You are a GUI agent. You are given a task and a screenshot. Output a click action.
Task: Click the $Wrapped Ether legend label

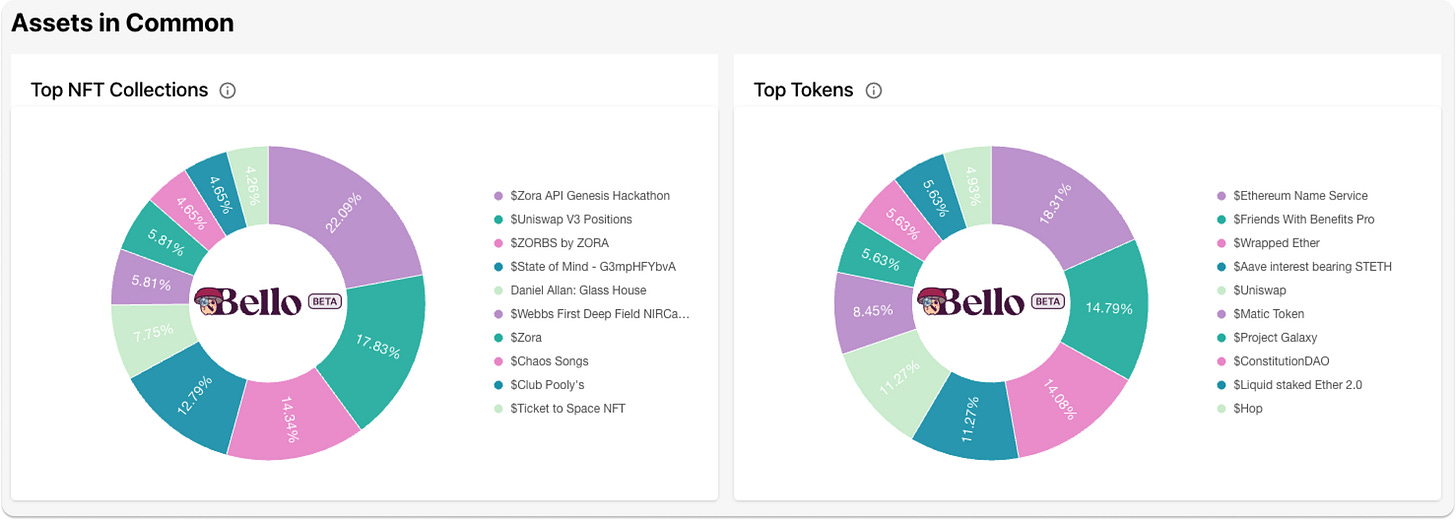pos(1276,243)
